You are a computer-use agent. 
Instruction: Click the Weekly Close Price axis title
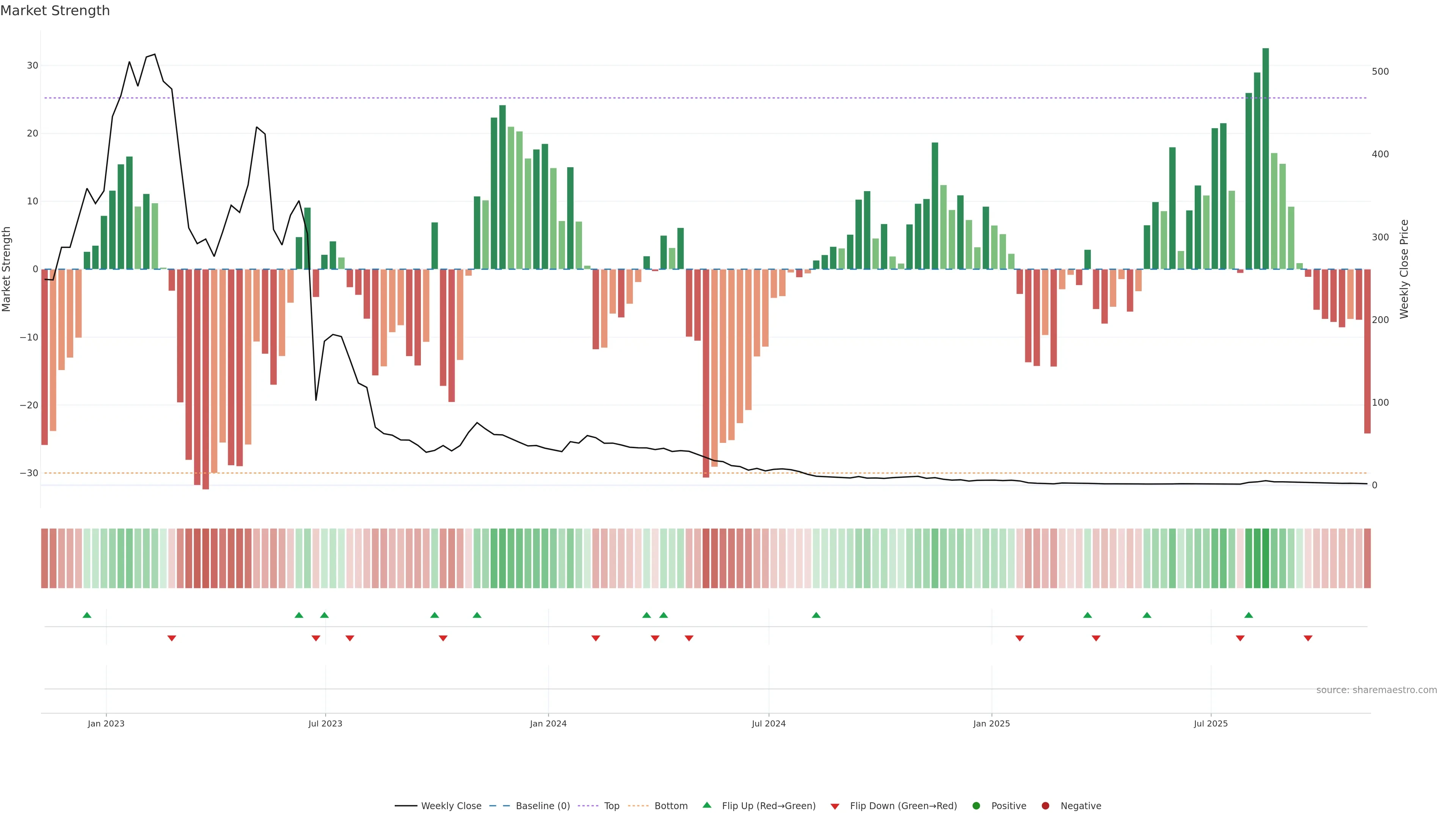point(1404,269)
